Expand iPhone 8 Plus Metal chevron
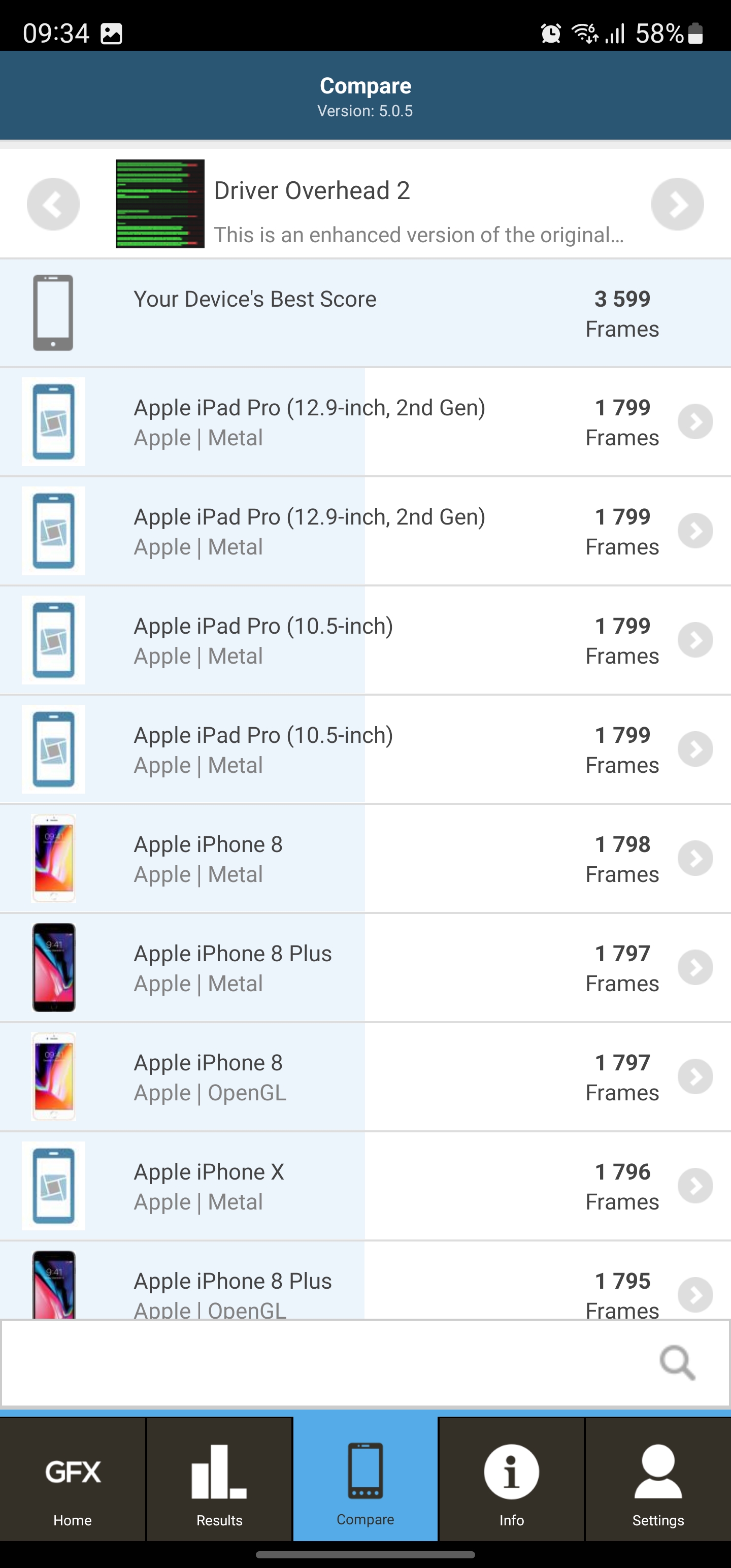The image size is (731, 1568). pyautogui.click(x=695, y=967)
